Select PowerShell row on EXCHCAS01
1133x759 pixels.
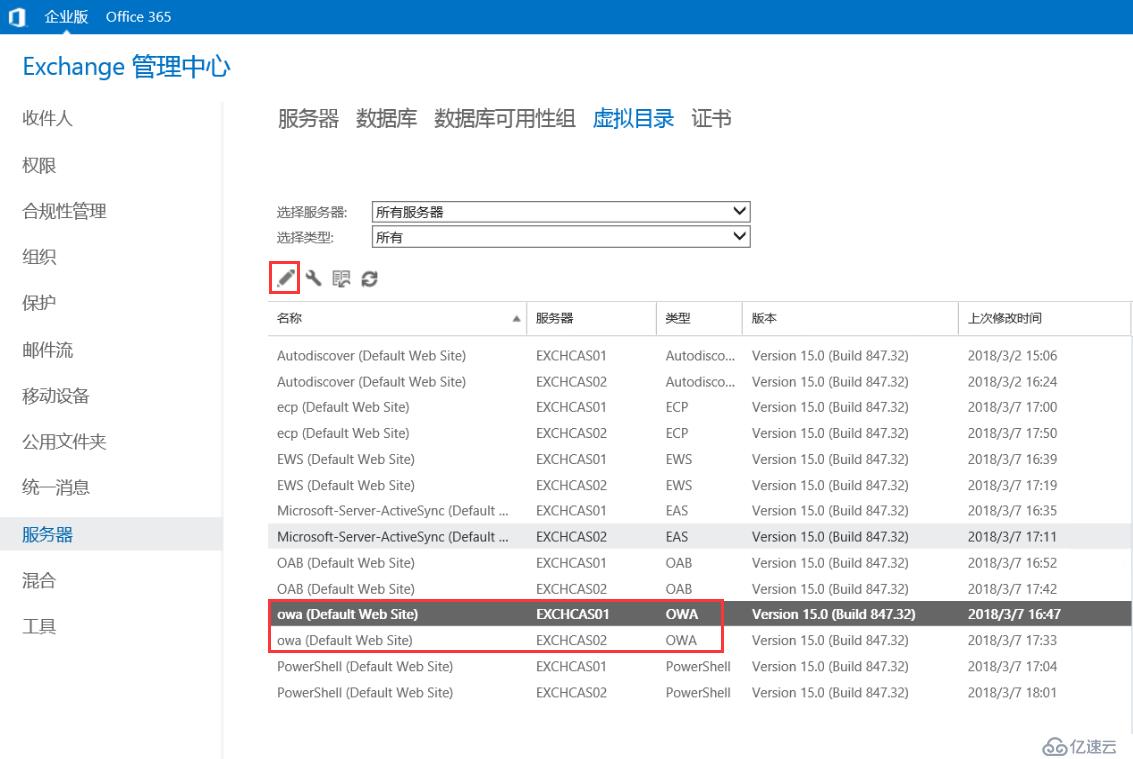pyautogui.click(x=699, y=666)
